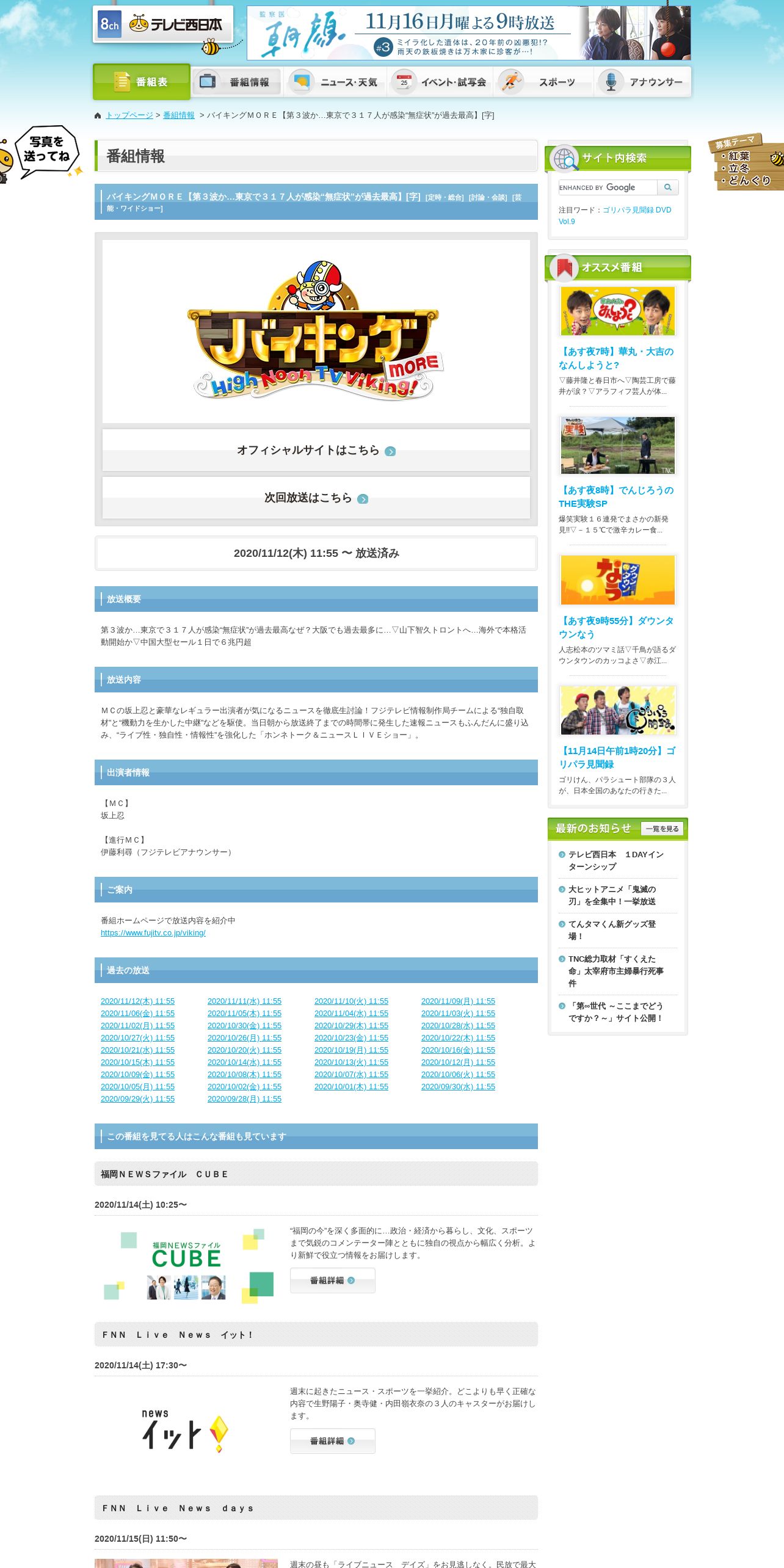Open past broadcast 2020/11/09(月) 11:55

coord(458,1001)
